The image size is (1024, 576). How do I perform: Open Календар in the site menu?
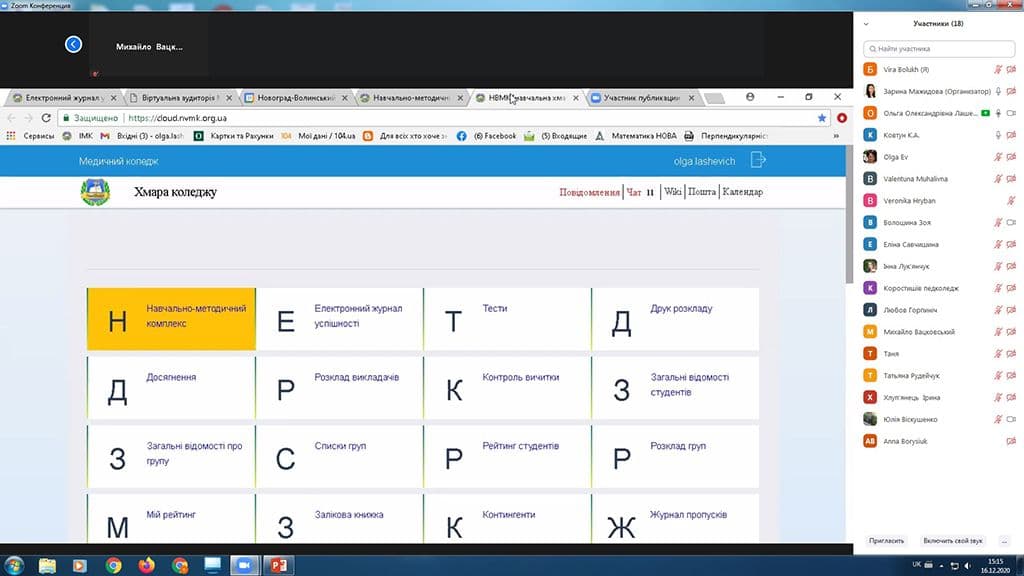click(743, 192)
